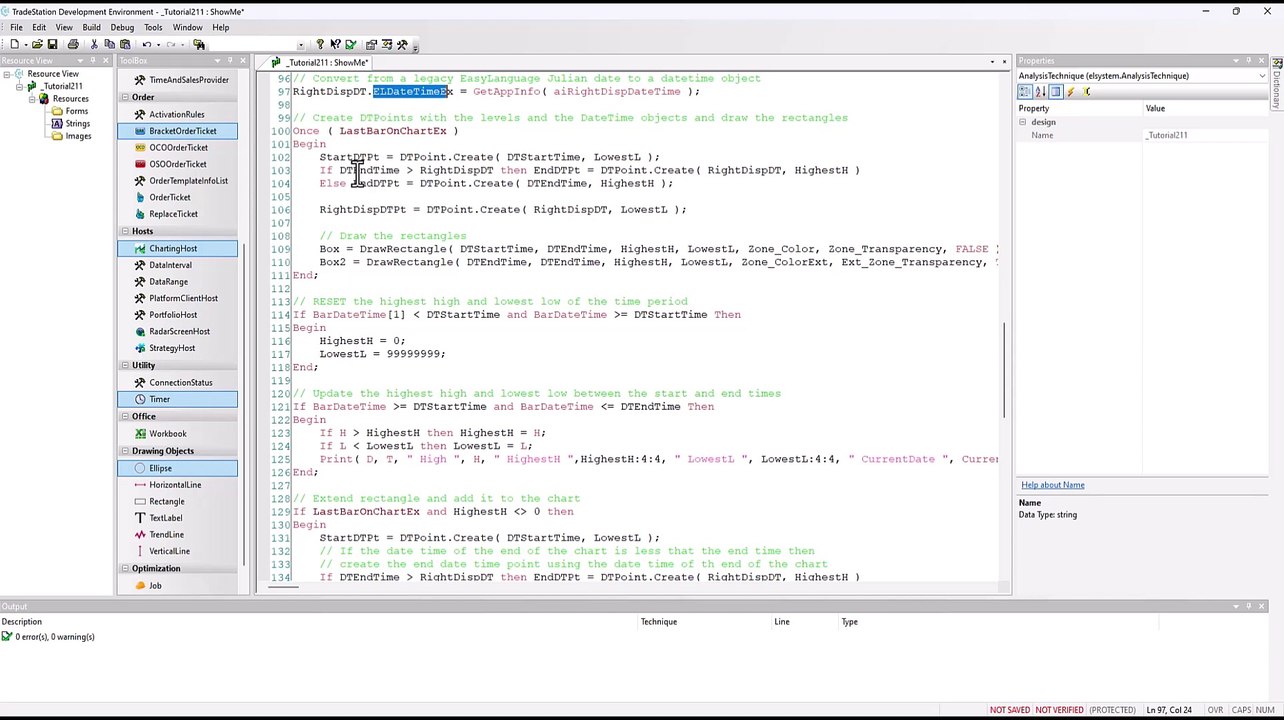Open the AnalysisTechnique object dropdown
1284x720 pixels.
click(1261, 76)
